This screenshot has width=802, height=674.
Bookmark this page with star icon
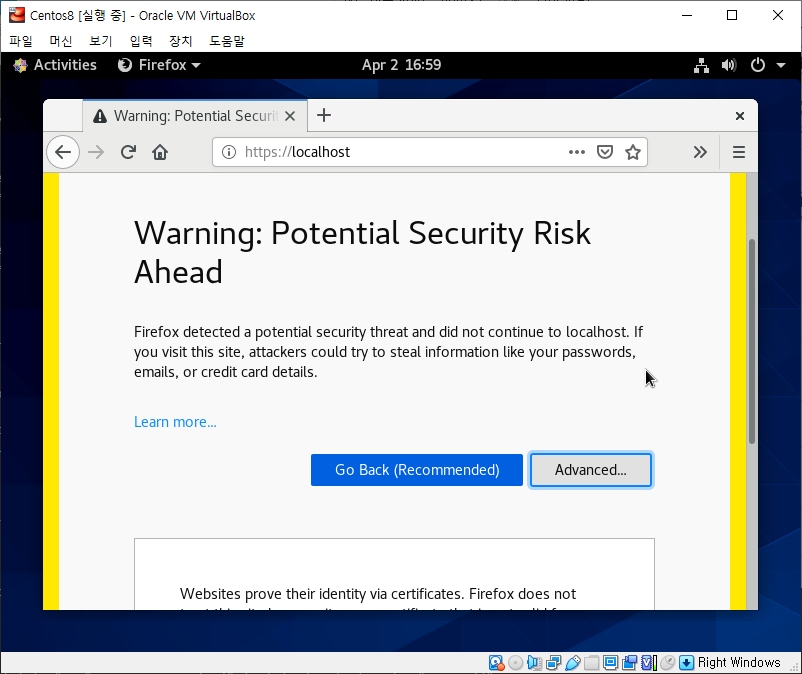click(633, 152)
